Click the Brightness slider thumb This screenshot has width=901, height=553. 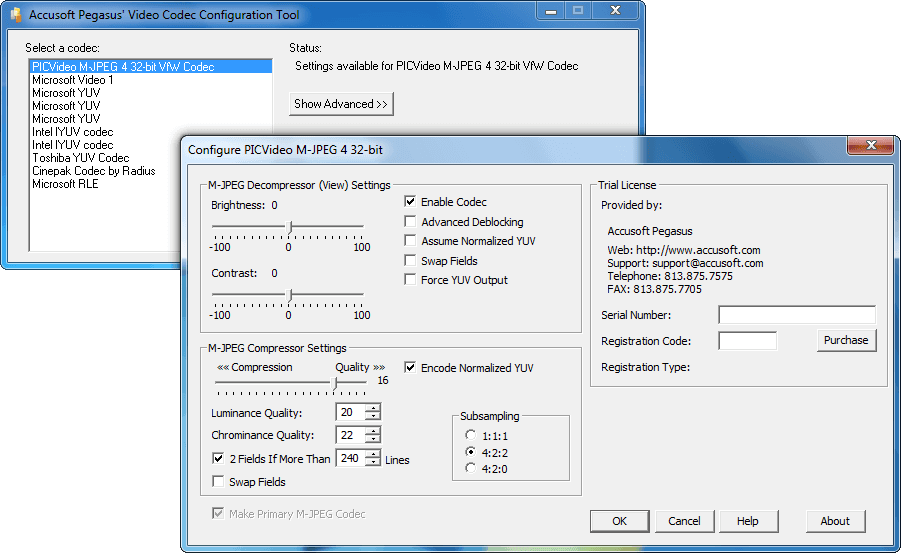290,227
